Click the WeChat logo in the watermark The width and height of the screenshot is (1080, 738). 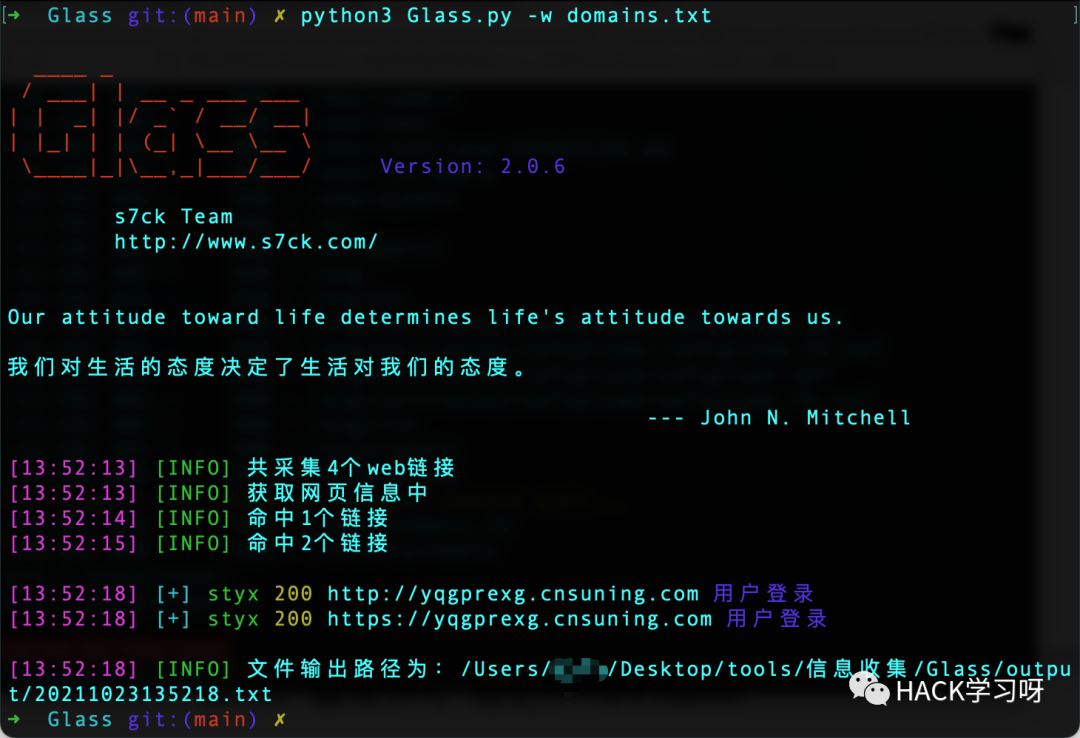click(x=869, y=690)
